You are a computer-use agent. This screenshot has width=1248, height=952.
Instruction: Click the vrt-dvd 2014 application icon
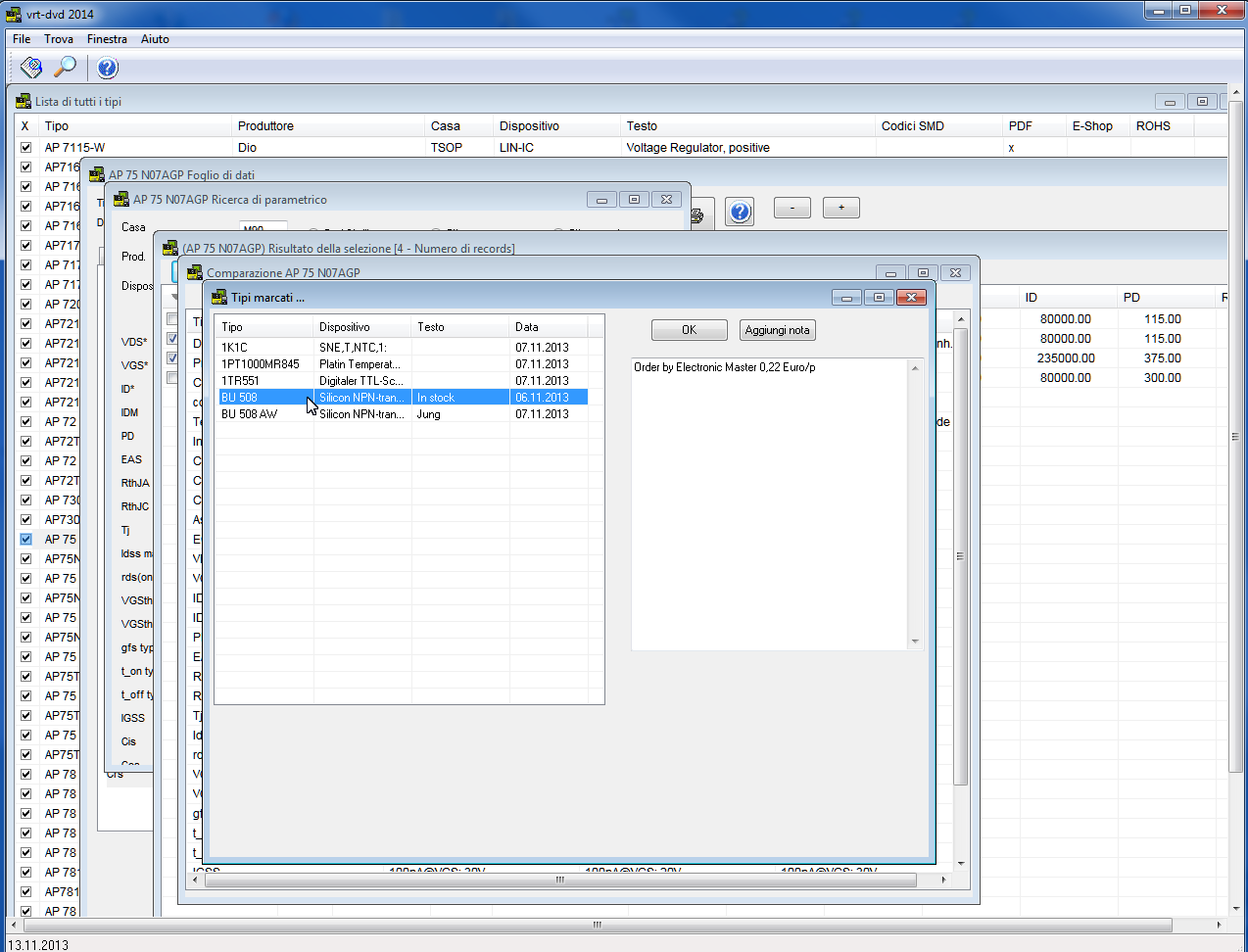[x=14, y=14]
